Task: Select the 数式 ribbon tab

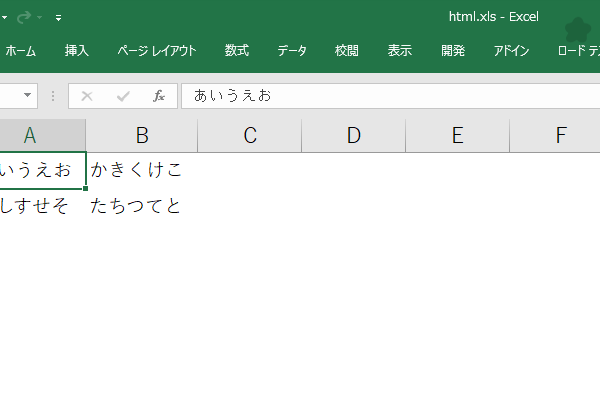Action: [237, 51]
